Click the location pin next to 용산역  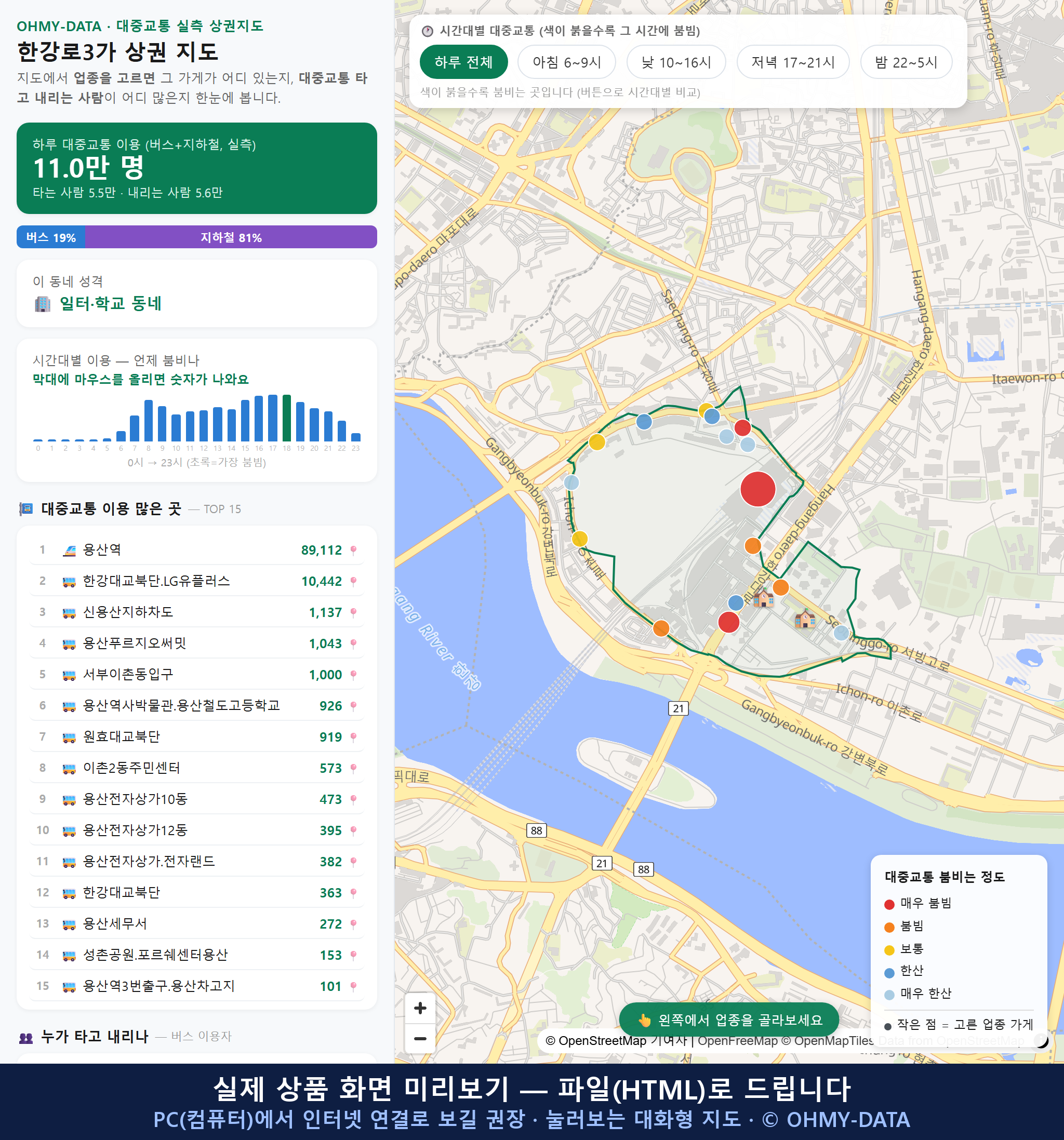353,551
